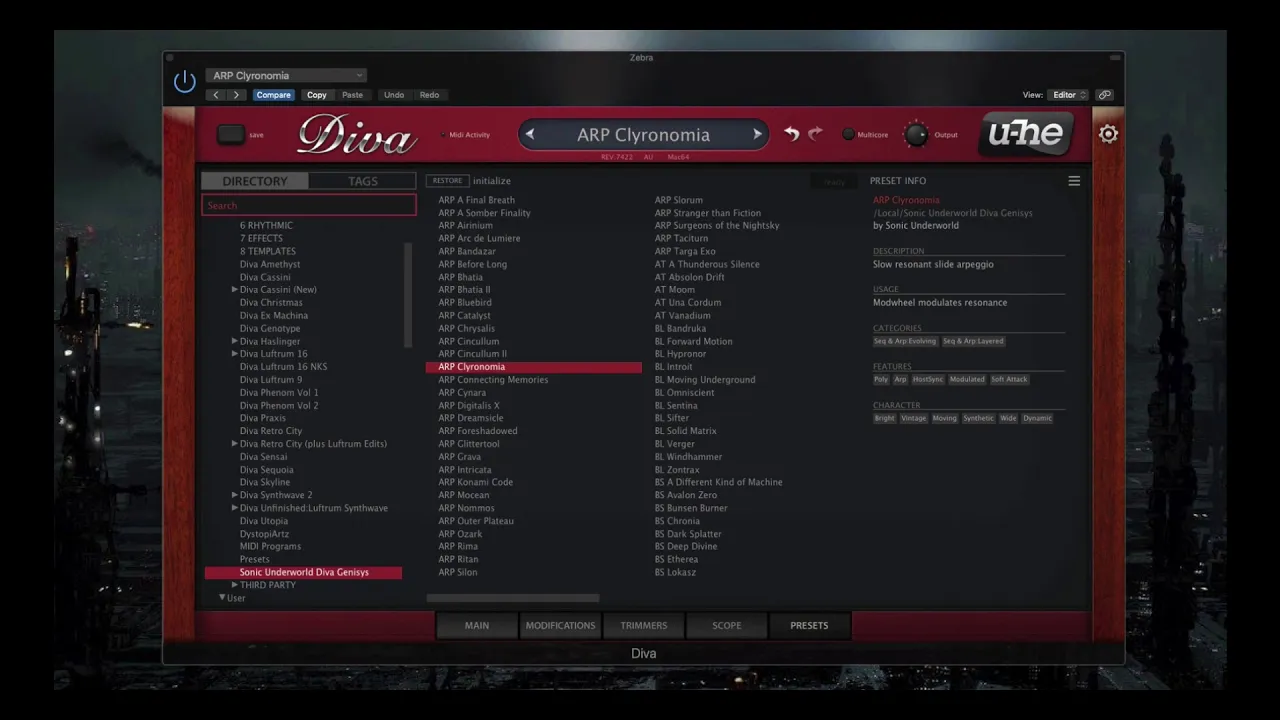The height and width of the screenshot is (720, 1280).
Task: Click the u-he logo
Action: pos(1026,134)
